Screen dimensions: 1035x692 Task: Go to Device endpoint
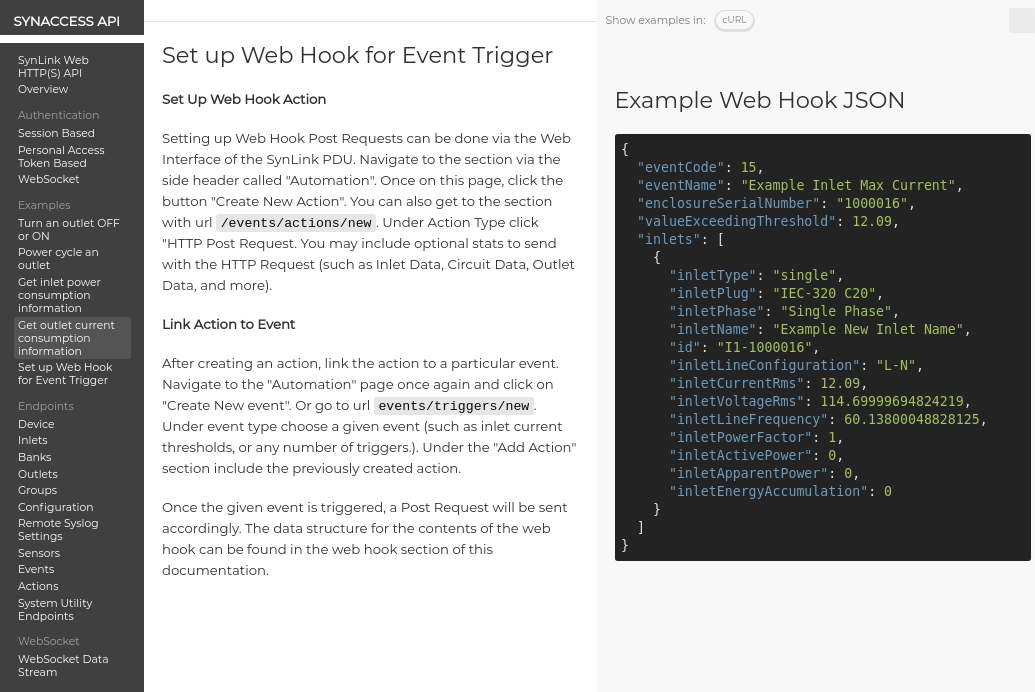click(x=36, y=424)
